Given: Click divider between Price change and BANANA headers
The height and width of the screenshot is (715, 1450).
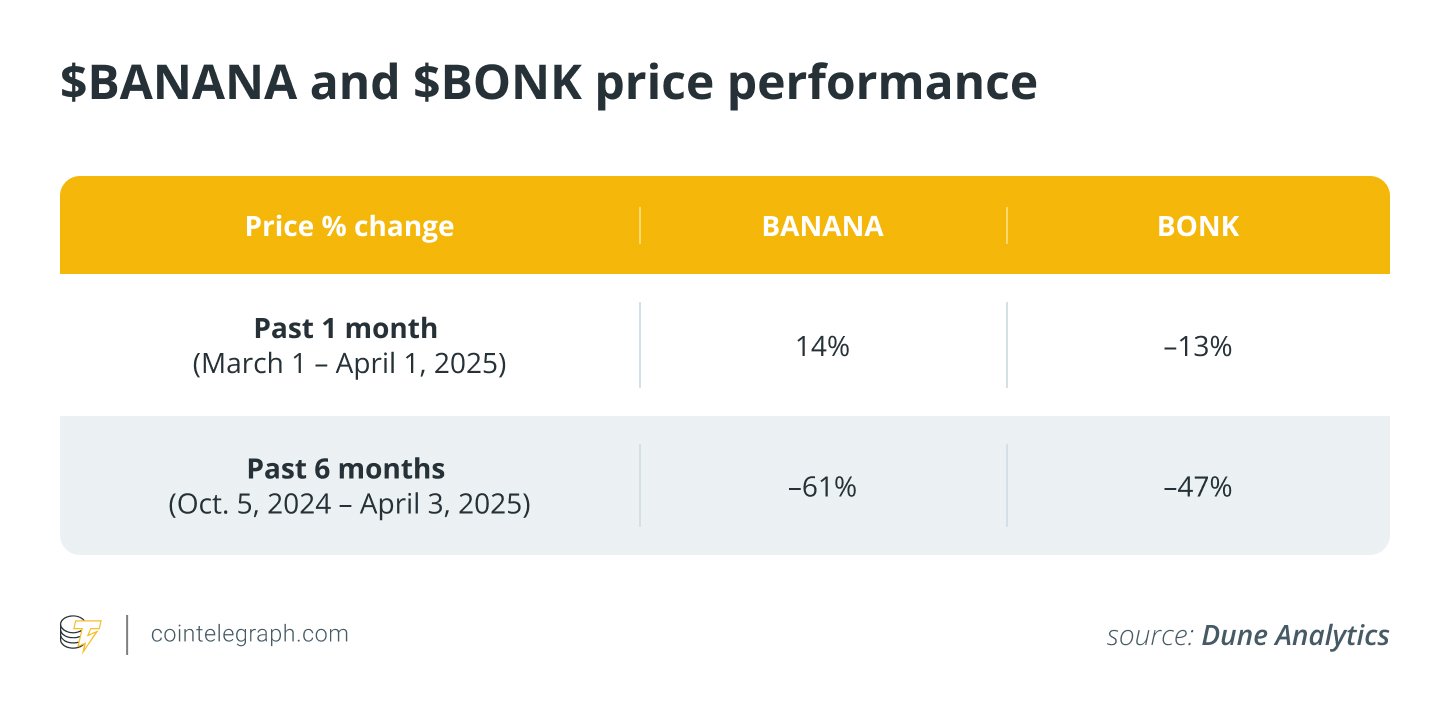Looking at the screenshot, I should 640,226.
